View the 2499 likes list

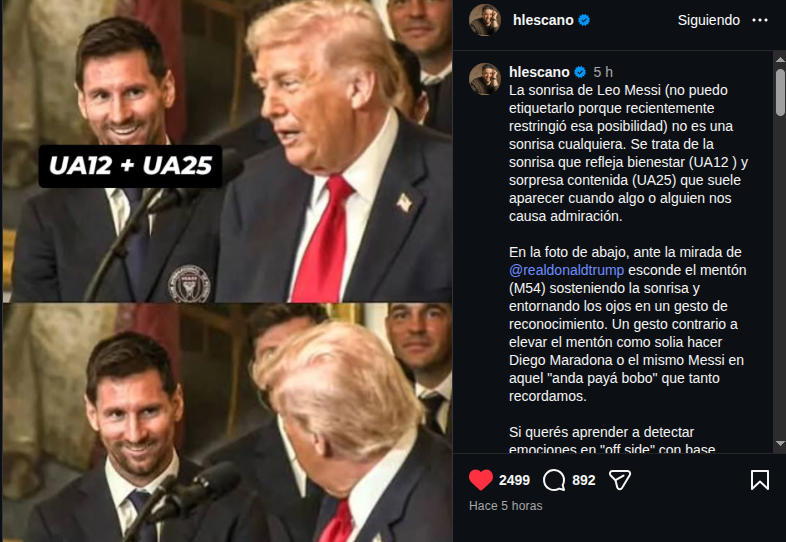(x=514, y=480)
